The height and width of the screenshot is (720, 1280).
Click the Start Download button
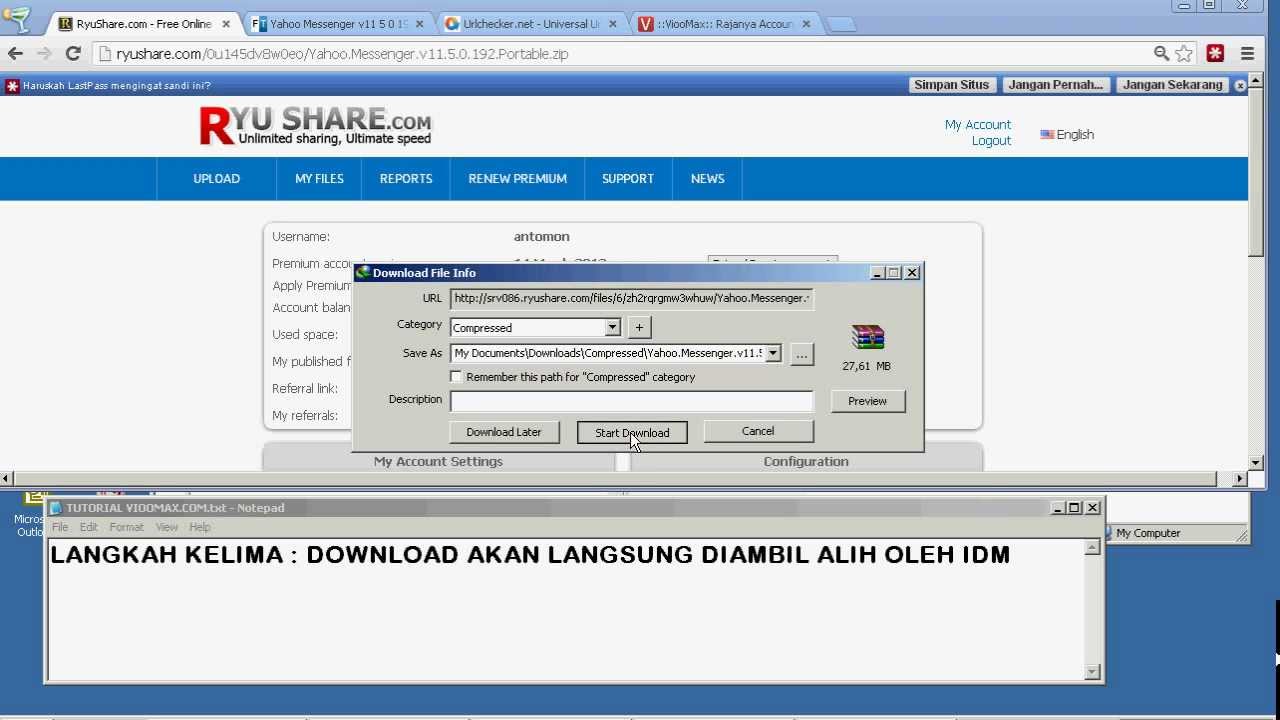[x=632, y=433]
